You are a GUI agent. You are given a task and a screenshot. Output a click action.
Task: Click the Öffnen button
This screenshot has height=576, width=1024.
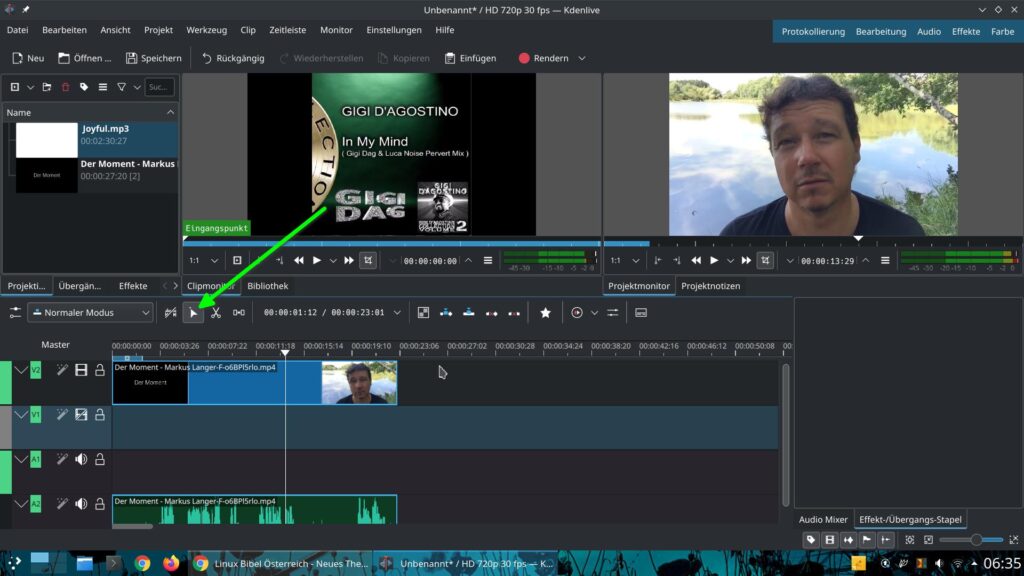pos(84,58)
